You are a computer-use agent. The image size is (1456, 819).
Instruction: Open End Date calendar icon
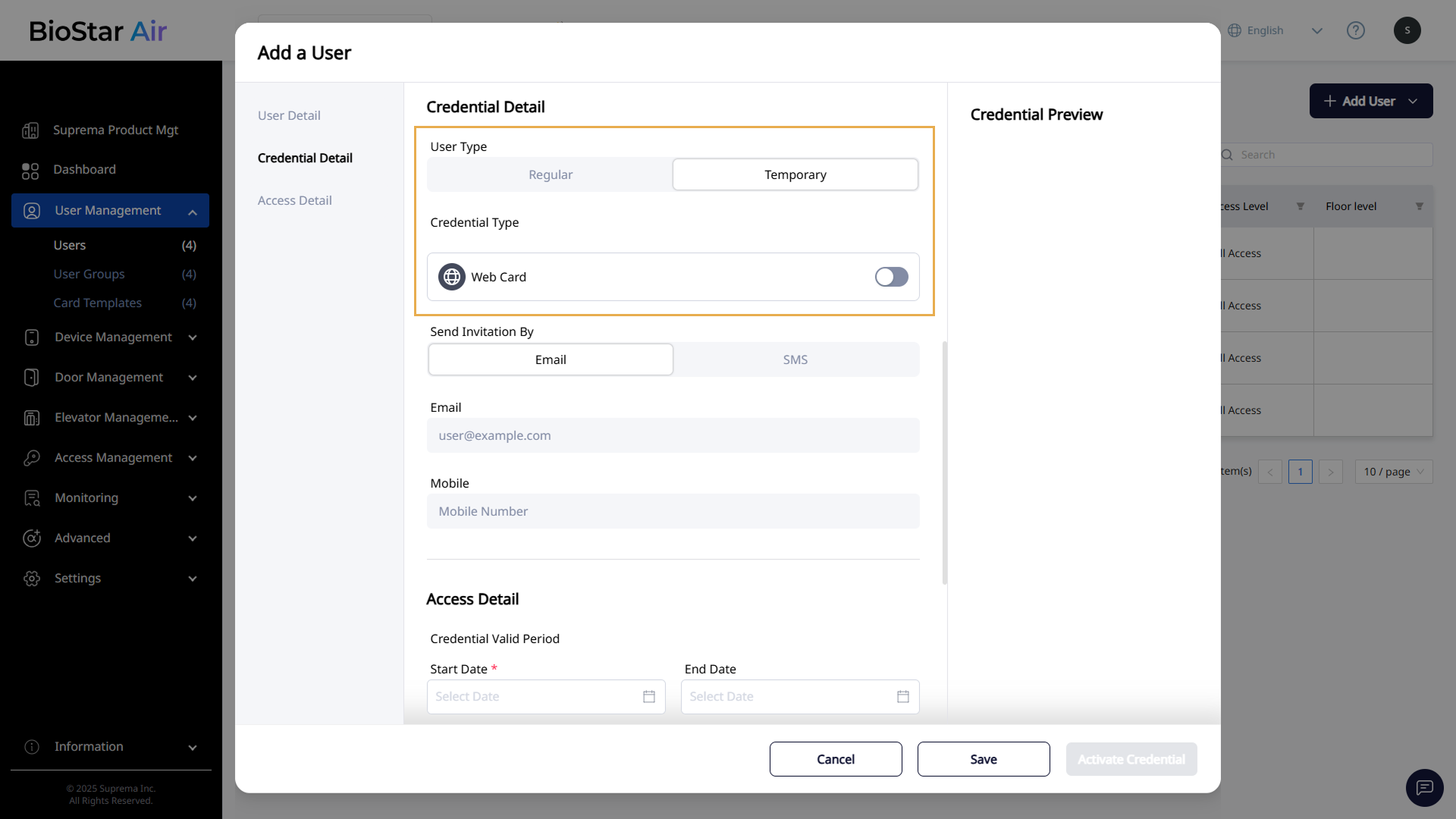pyautogui.click(x=903, y=696)
